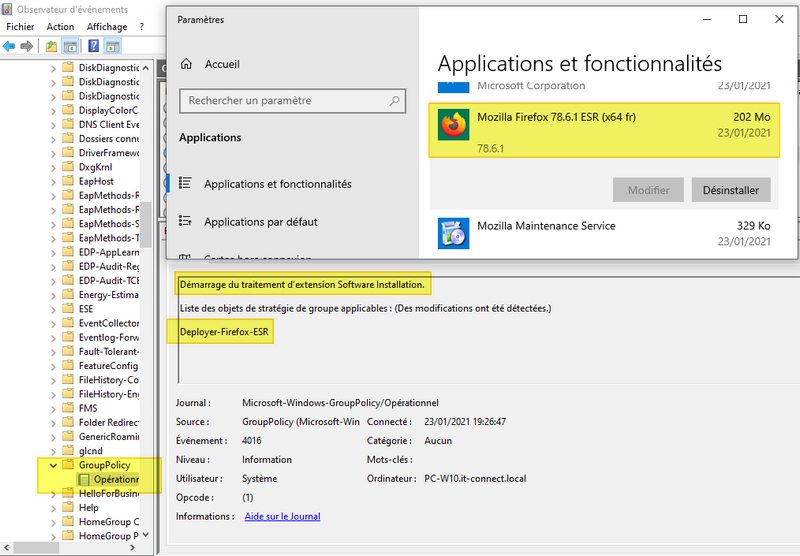This screenshot has height=556, width=800.
Task: Select Applications et fonctionnalités in sidebar
Action: coord(277,184)
